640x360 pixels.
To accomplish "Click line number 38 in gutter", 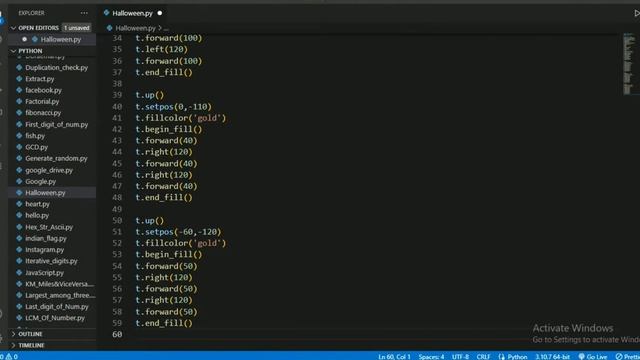I will (117, 84).
